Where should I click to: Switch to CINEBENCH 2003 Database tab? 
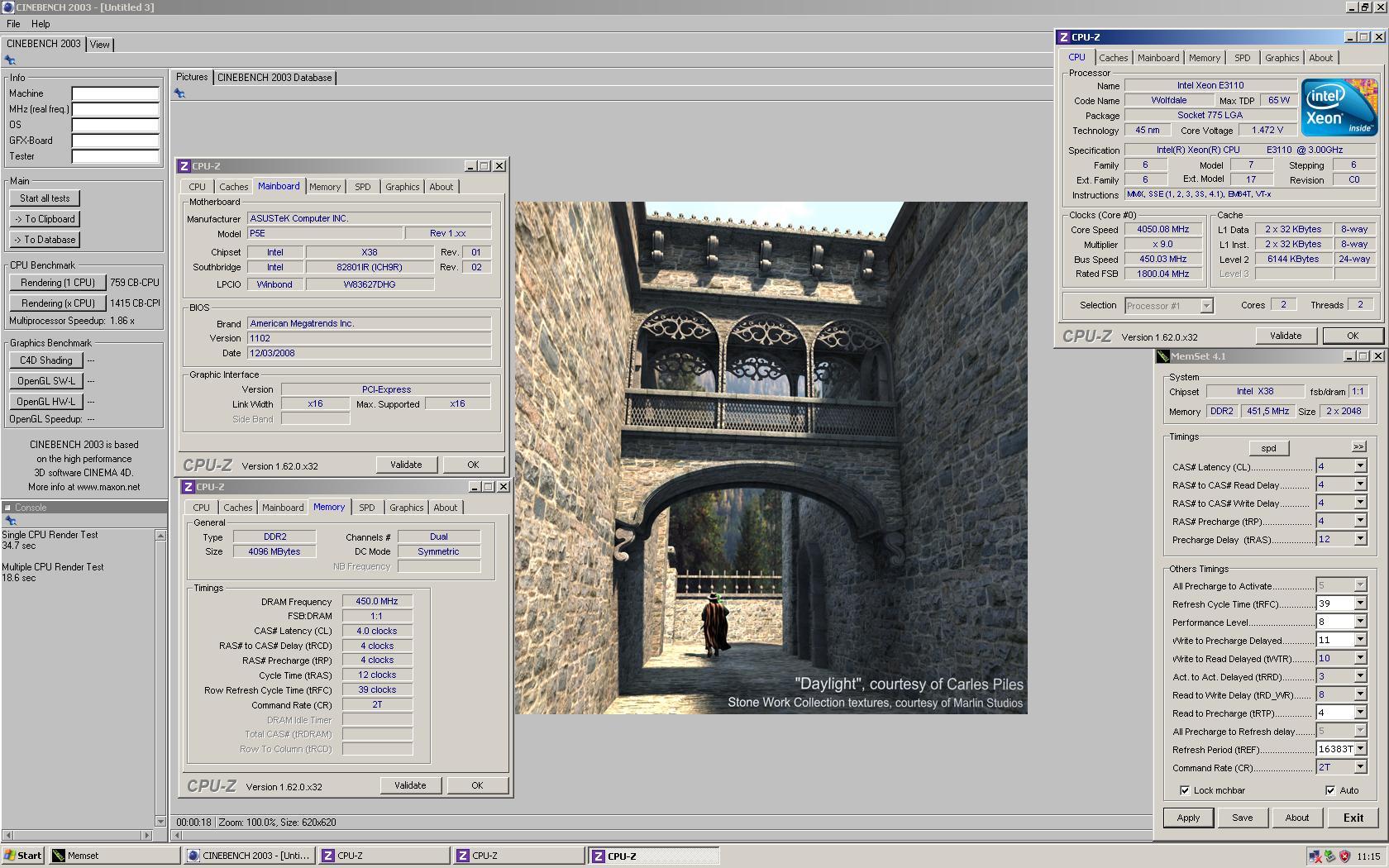coord(274,78)
